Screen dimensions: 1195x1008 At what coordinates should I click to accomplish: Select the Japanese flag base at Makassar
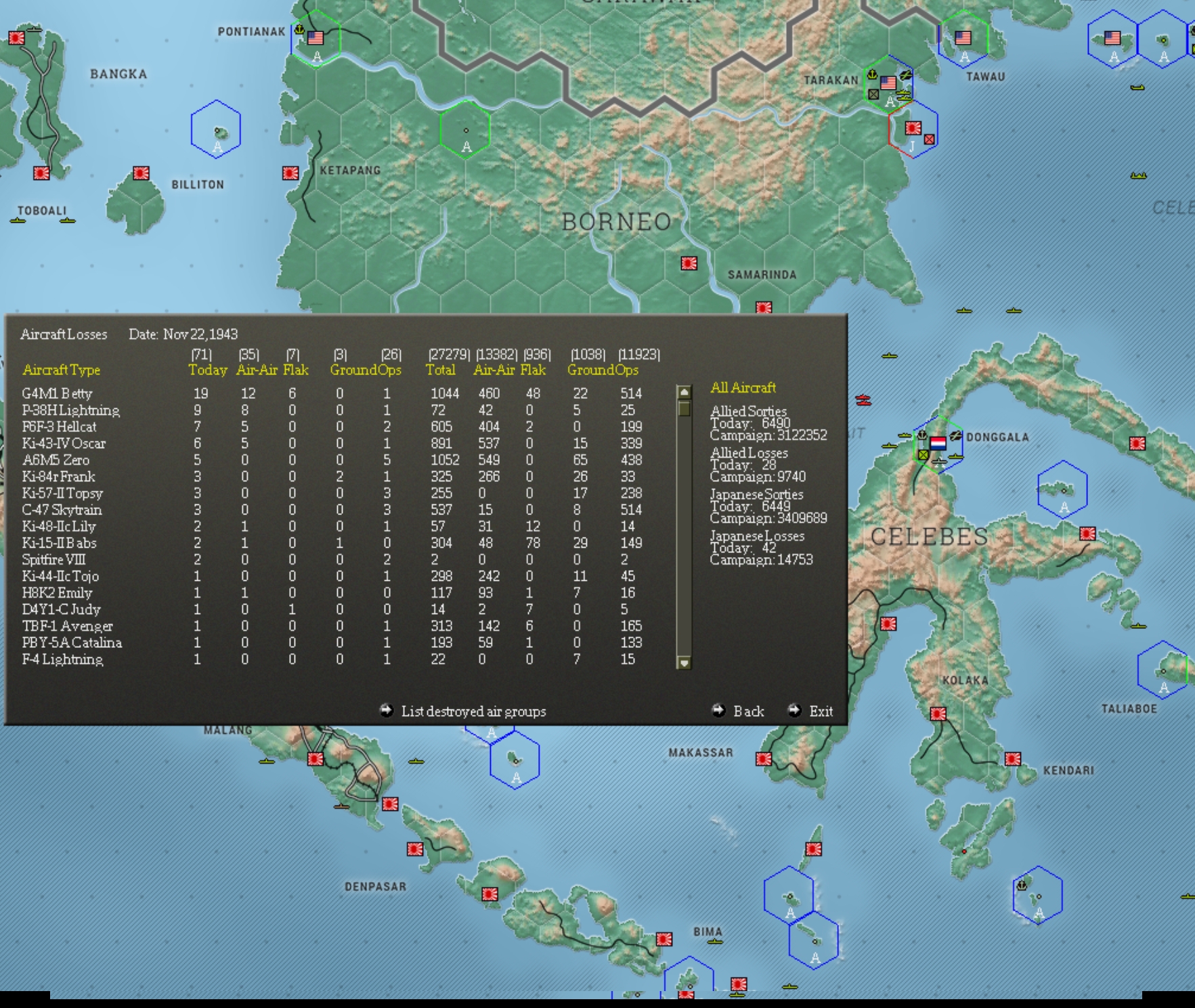tap(764, 760)
